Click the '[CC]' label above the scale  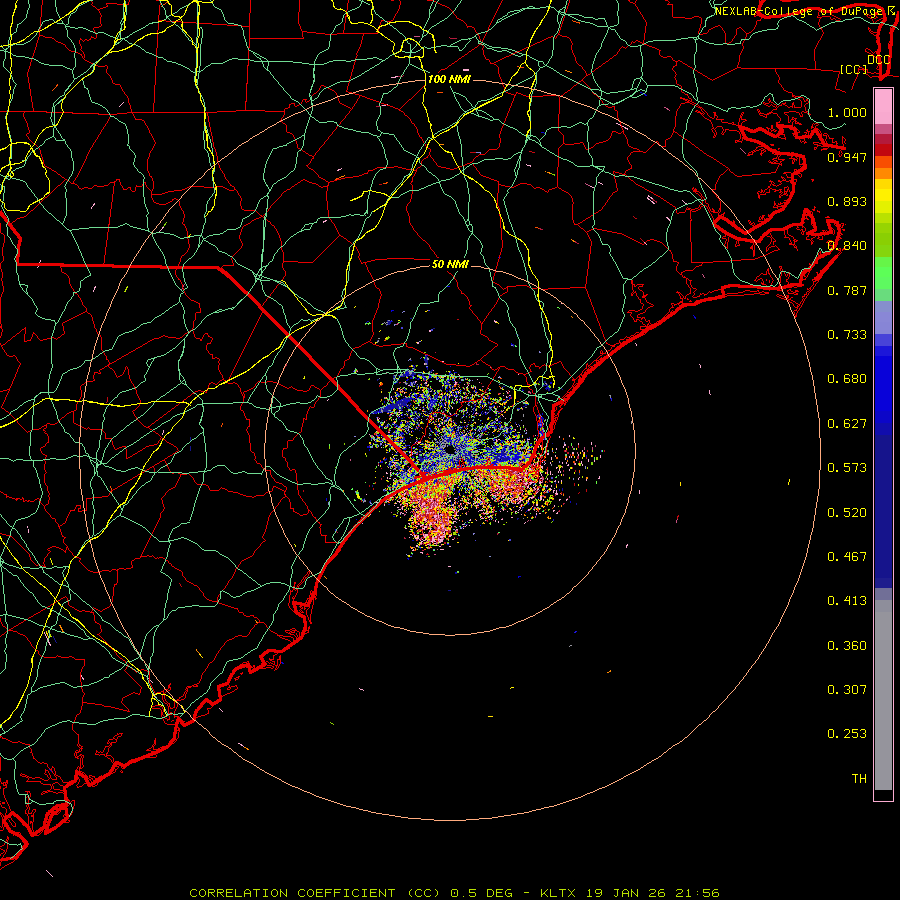pyautogui.click(x=854, y=69)
